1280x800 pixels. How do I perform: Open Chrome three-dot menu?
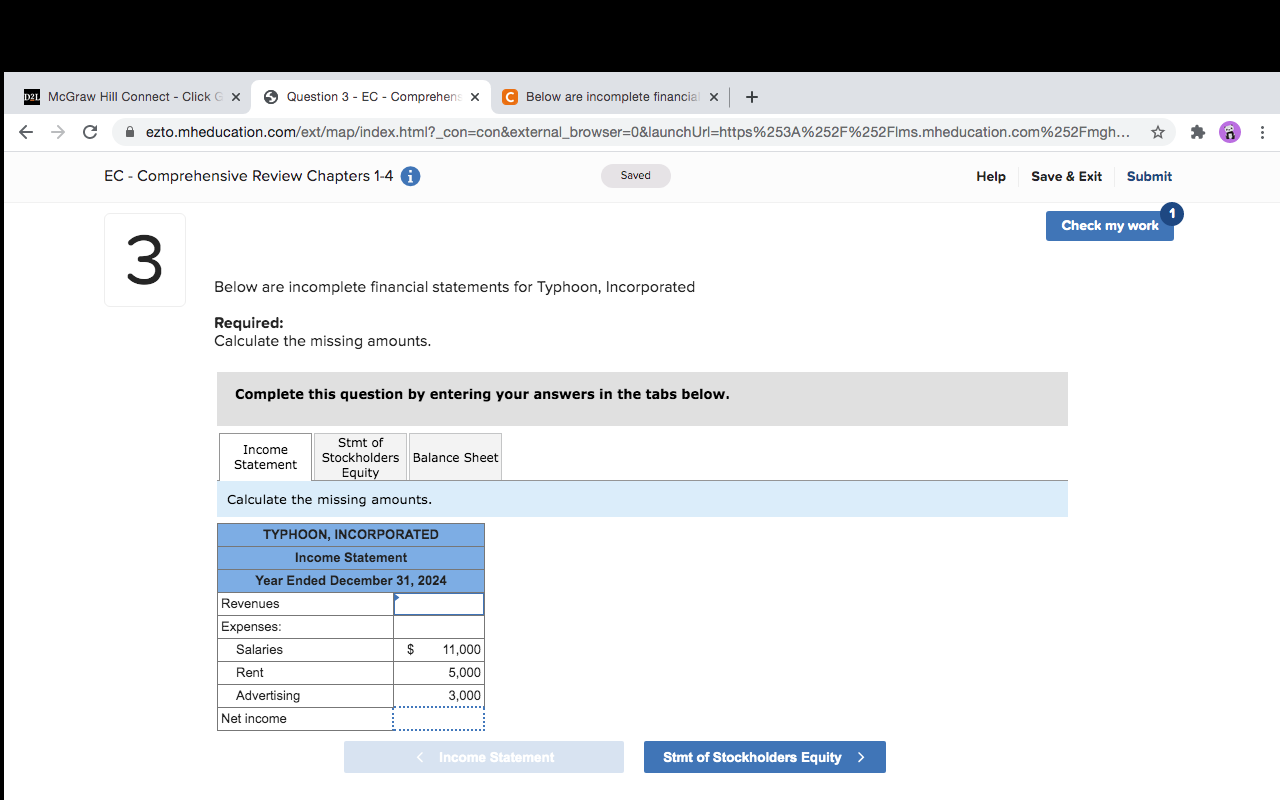1263,132
